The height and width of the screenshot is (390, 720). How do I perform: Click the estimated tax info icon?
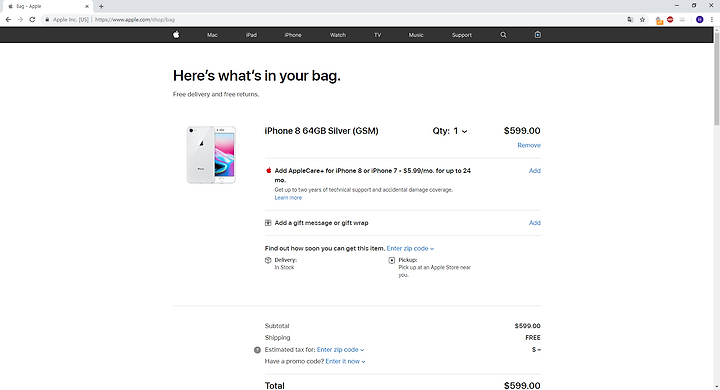click(257, 350)
